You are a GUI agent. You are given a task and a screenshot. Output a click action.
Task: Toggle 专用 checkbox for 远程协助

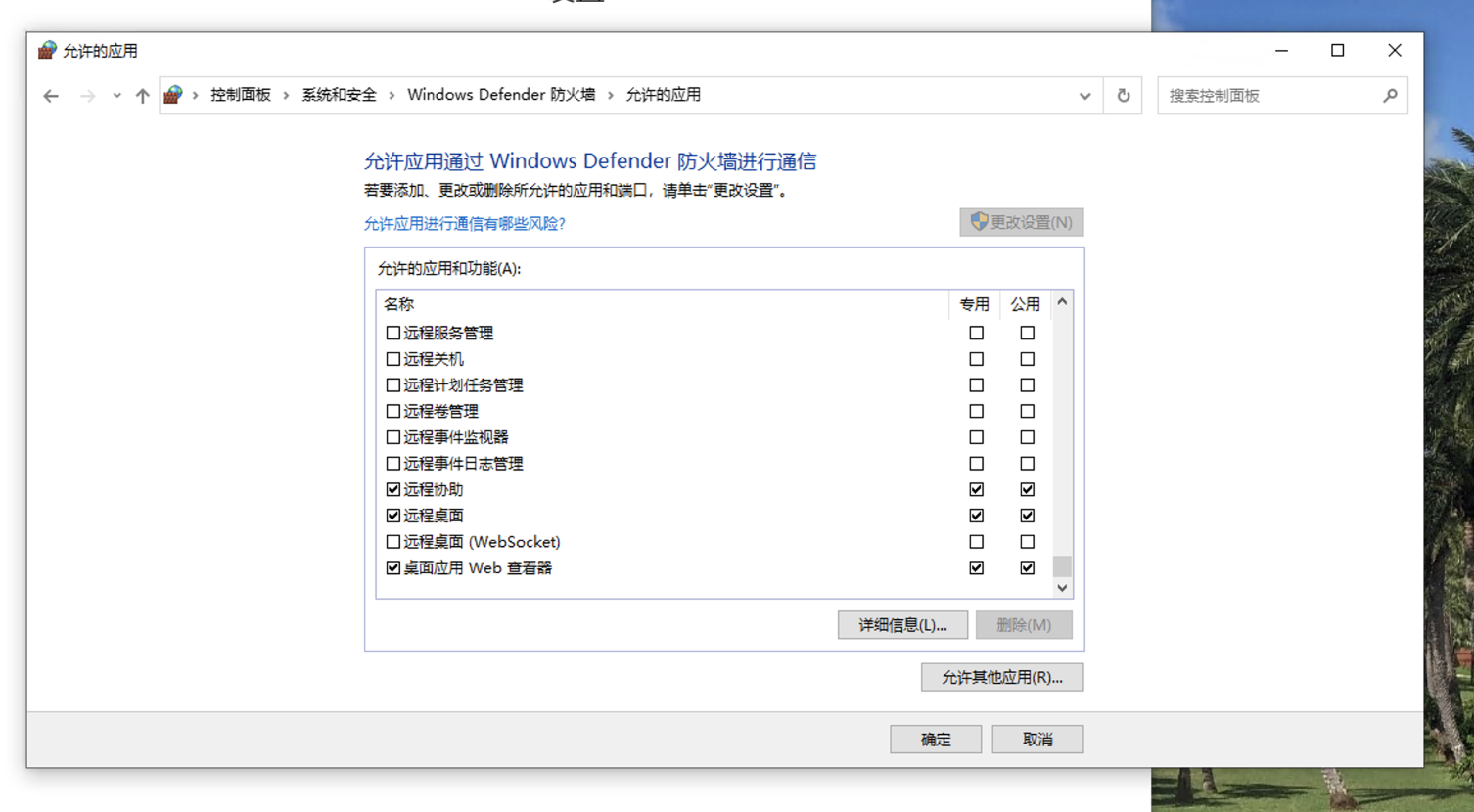977,489
